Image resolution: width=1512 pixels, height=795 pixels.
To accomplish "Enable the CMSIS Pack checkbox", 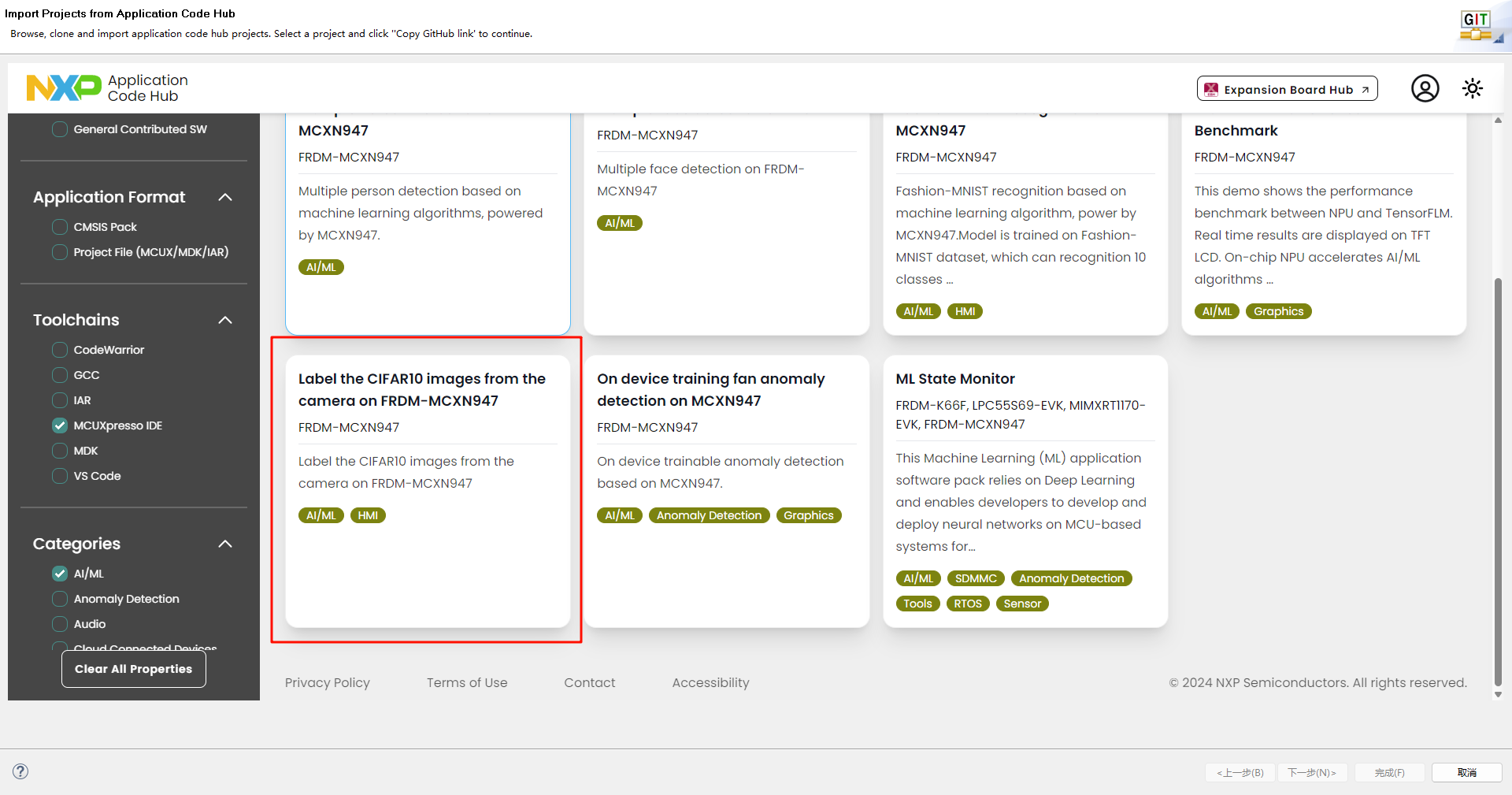I will point(60,227).
